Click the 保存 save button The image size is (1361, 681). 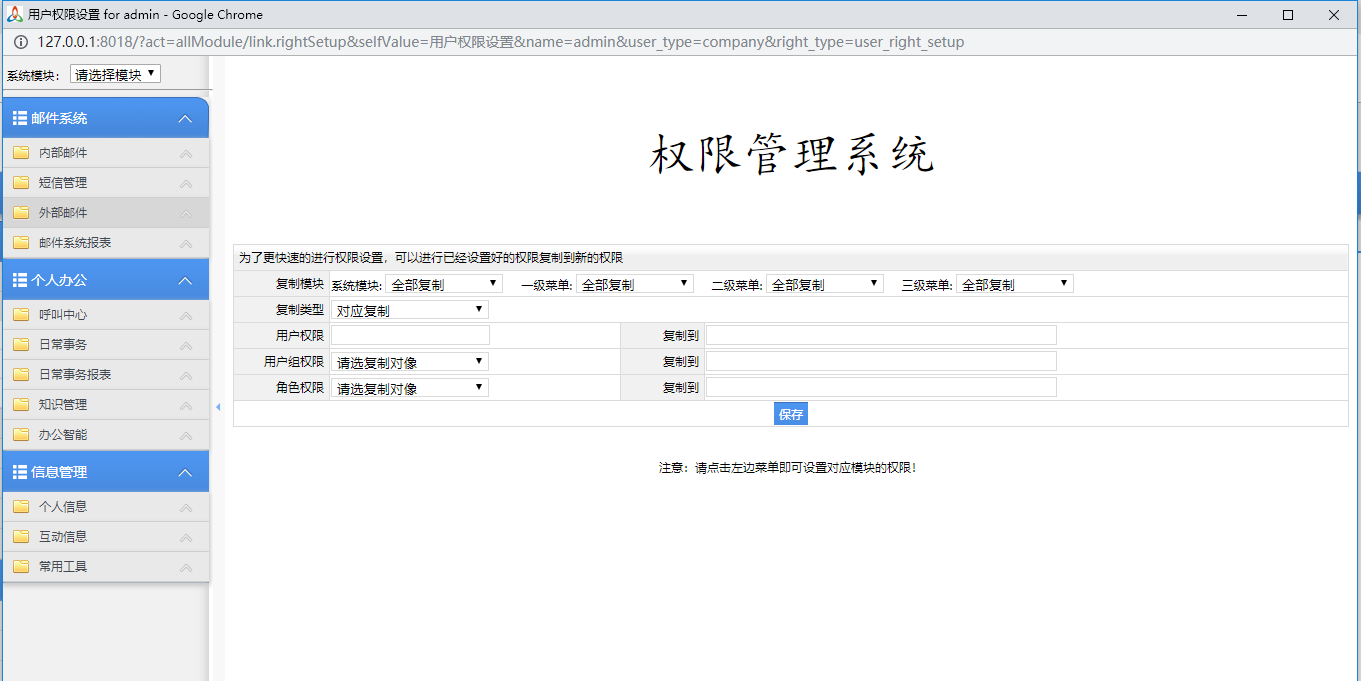point(790,413)
